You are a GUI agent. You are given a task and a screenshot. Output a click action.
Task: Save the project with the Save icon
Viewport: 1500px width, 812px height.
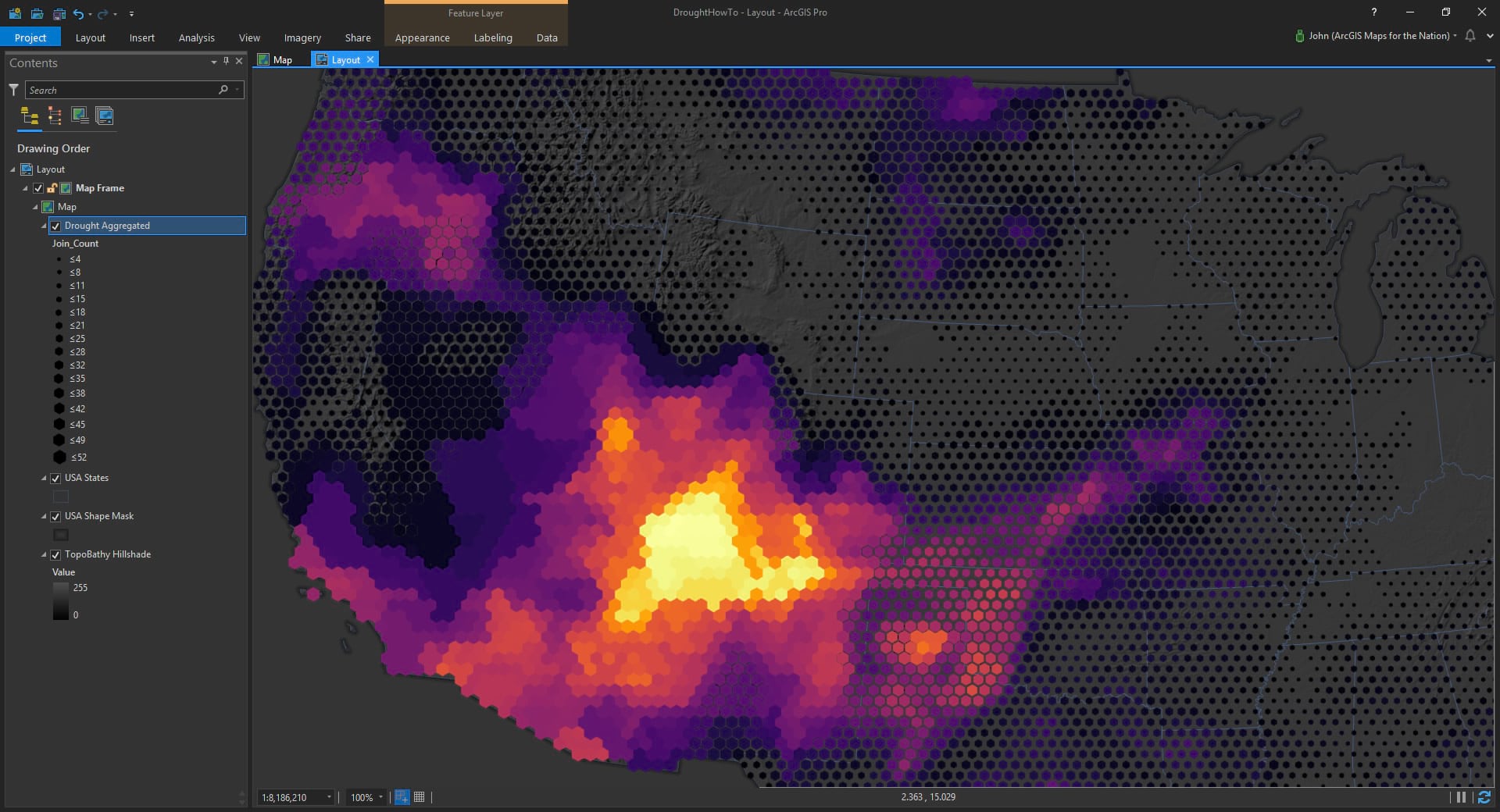[59, 13]
